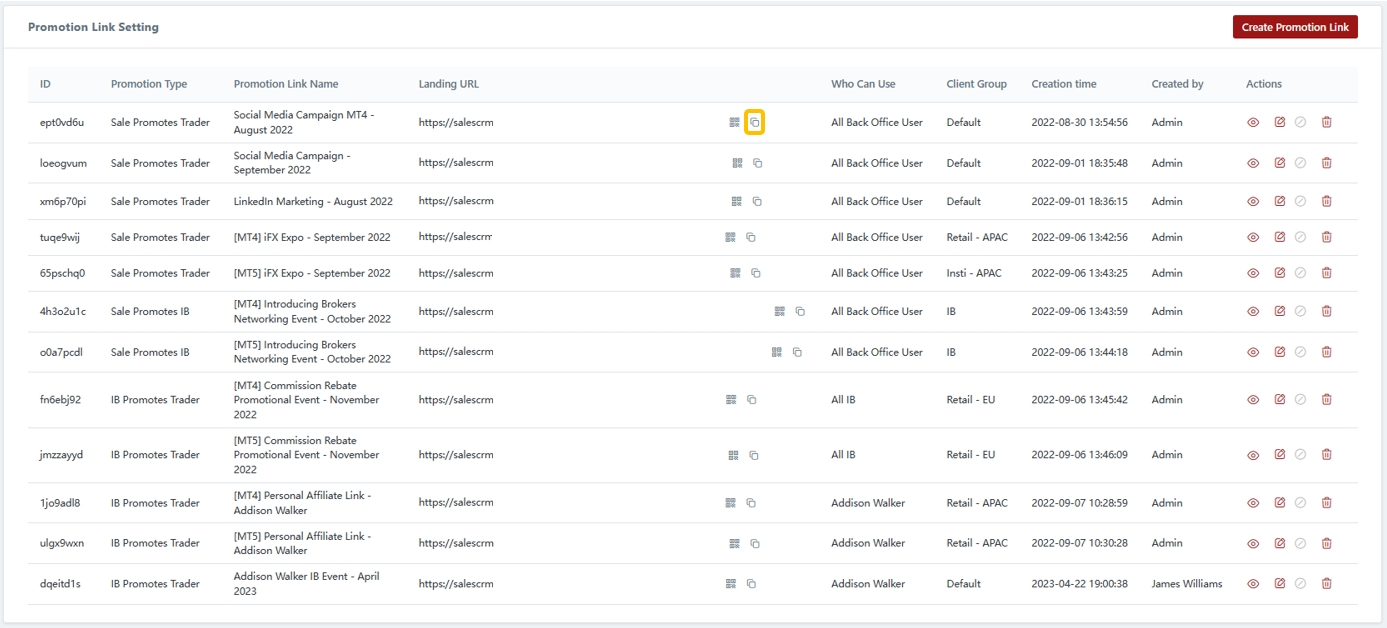The height and width of the screenshot is (628, 1387).
Task: Open the landing URL for link xm6p70pi
Action: [x=456, y=201]
